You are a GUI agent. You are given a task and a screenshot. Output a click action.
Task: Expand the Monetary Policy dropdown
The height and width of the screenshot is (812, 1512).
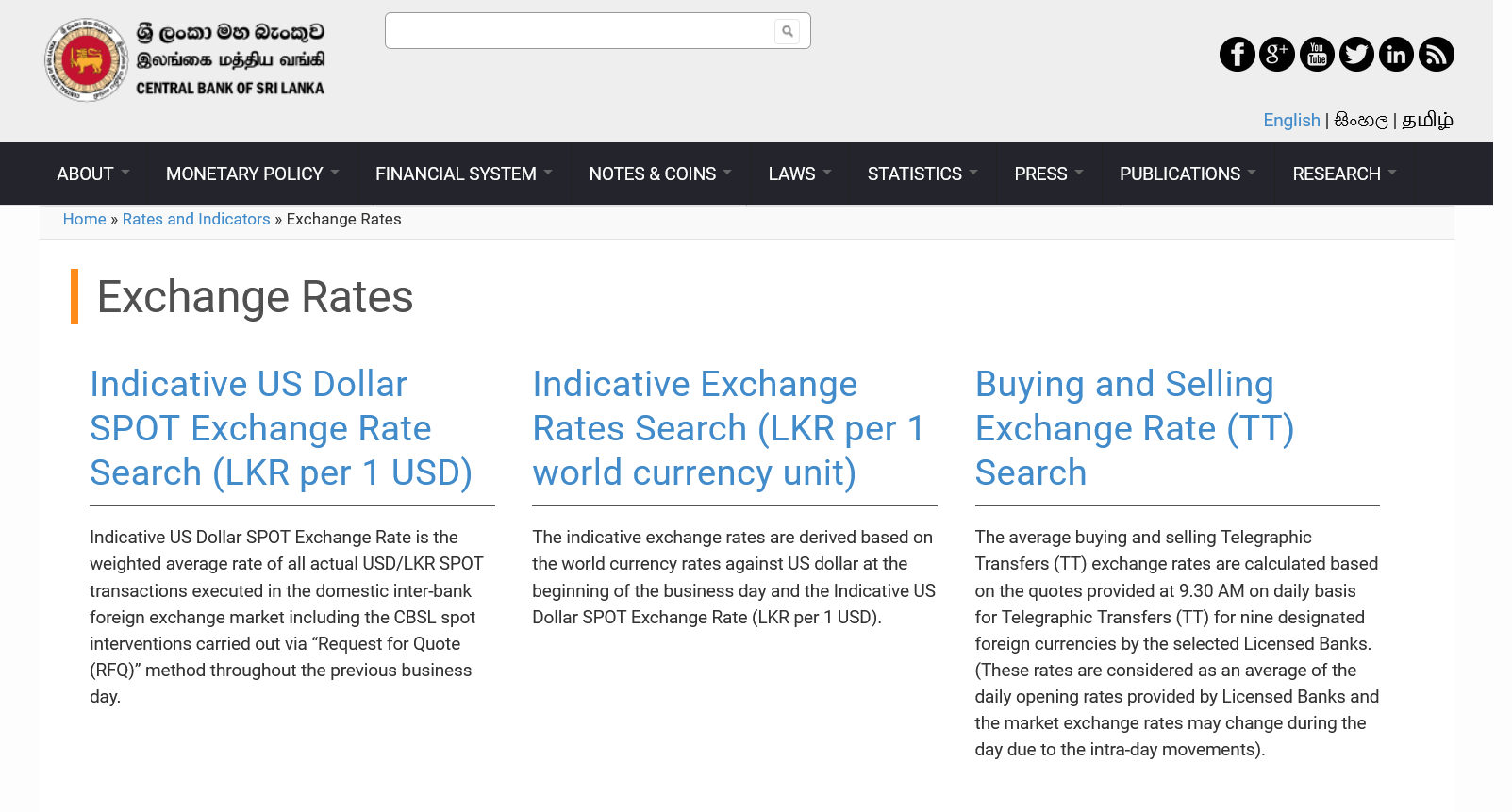[252, 174]
